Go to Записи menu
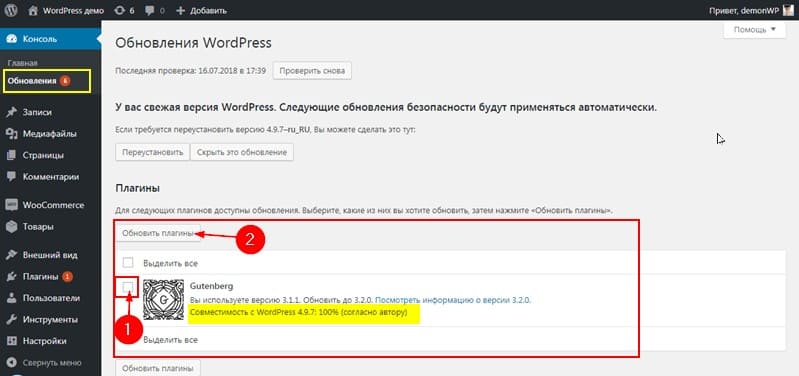The width and height of the screenshot is (799, 376). tap(37, 113)
